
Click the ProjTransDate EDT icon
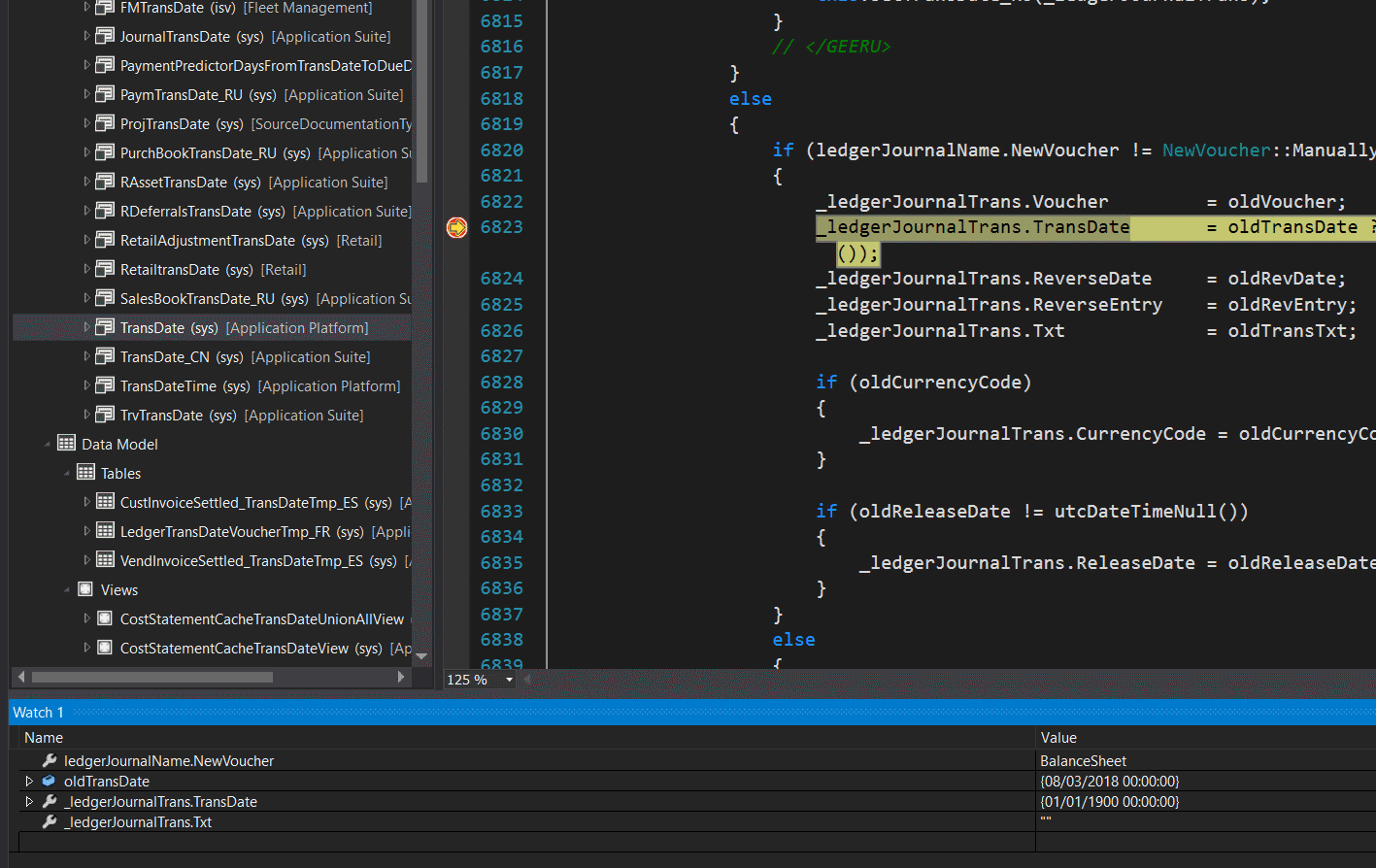pyautogui.click(x=105, y=124)
